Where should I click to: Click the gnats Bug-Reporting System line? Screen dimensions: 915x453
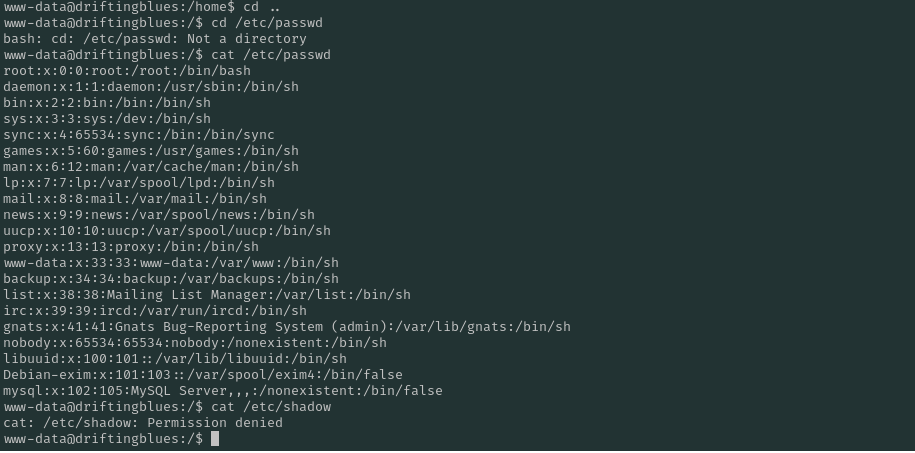tap(287, 327)
